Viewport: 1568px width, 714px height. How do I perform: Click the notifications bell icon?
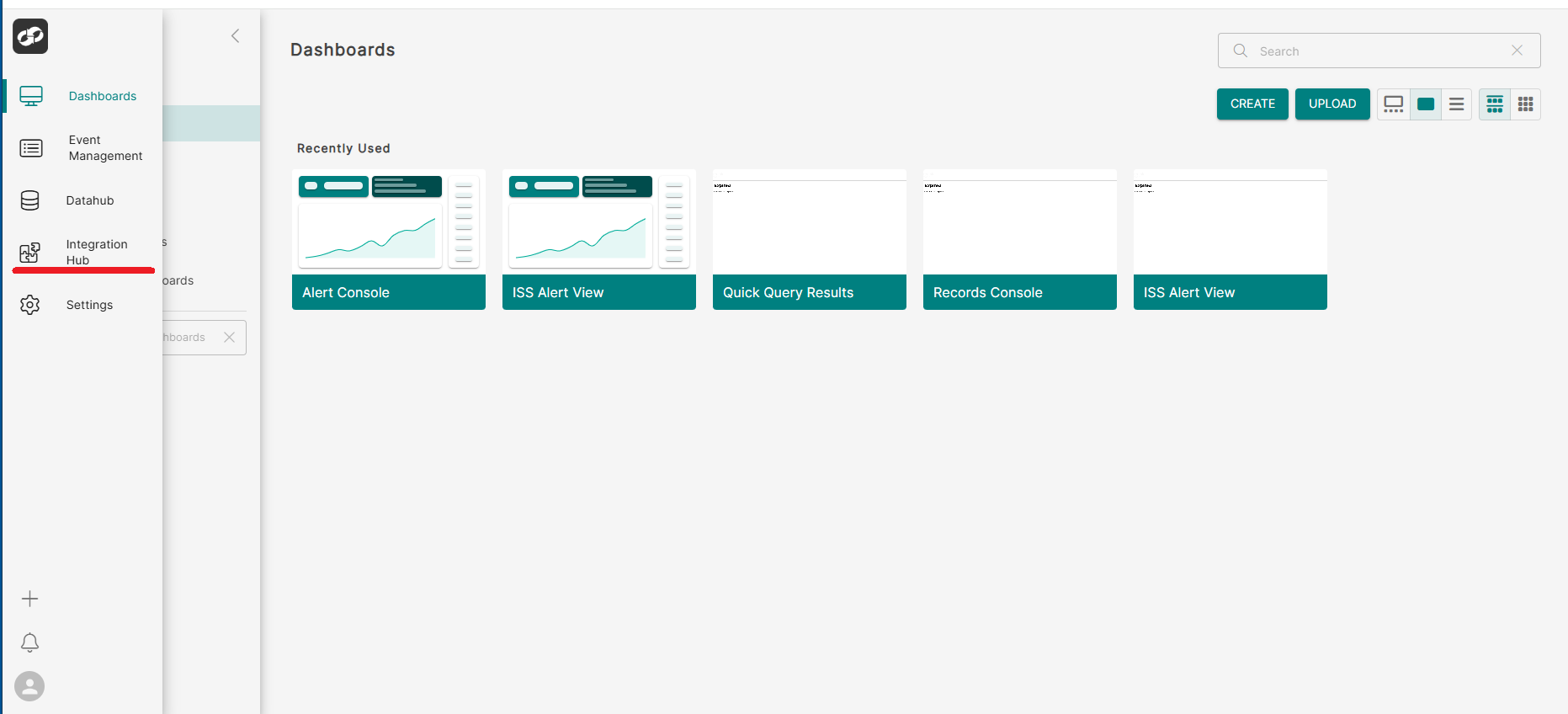click(x=29, y=642)
